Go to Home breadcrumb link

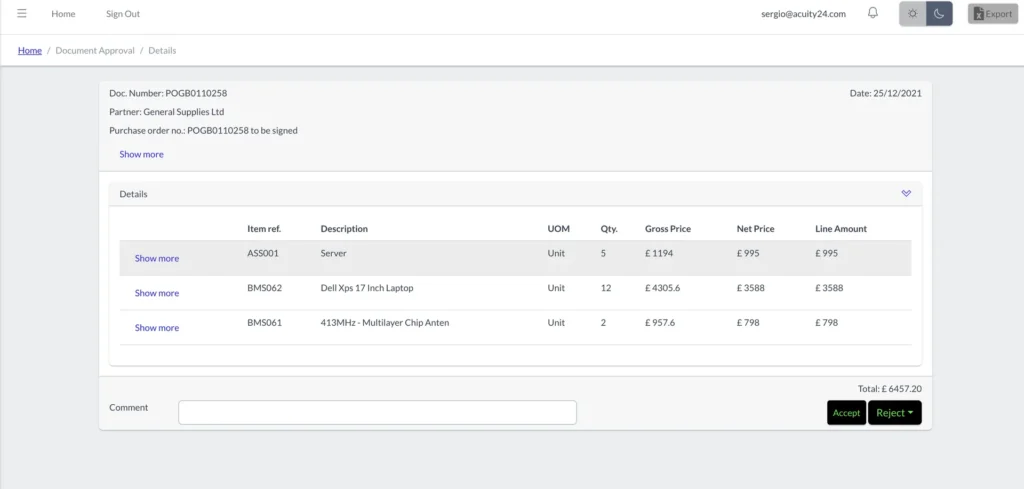coord(30,50)
